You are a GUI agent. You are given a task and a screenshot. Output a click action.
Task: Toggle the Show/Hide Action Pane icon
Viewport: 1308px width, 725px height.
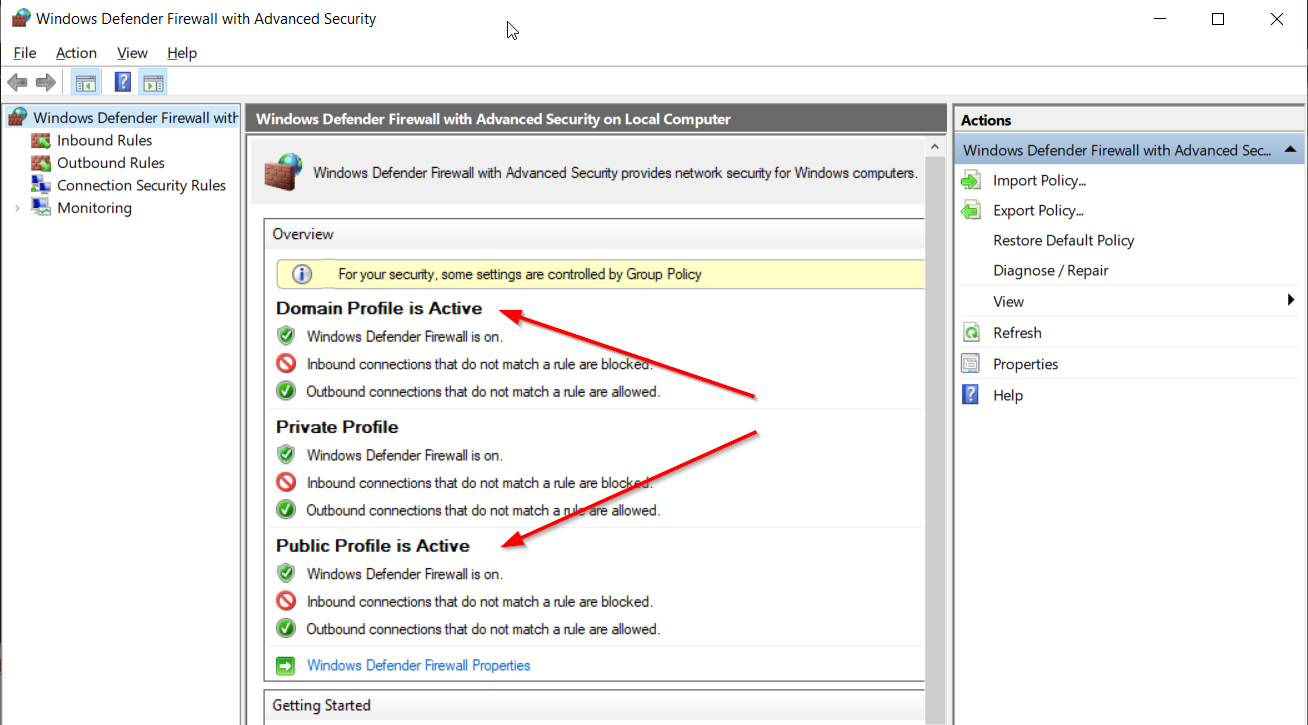click(153, 82)
